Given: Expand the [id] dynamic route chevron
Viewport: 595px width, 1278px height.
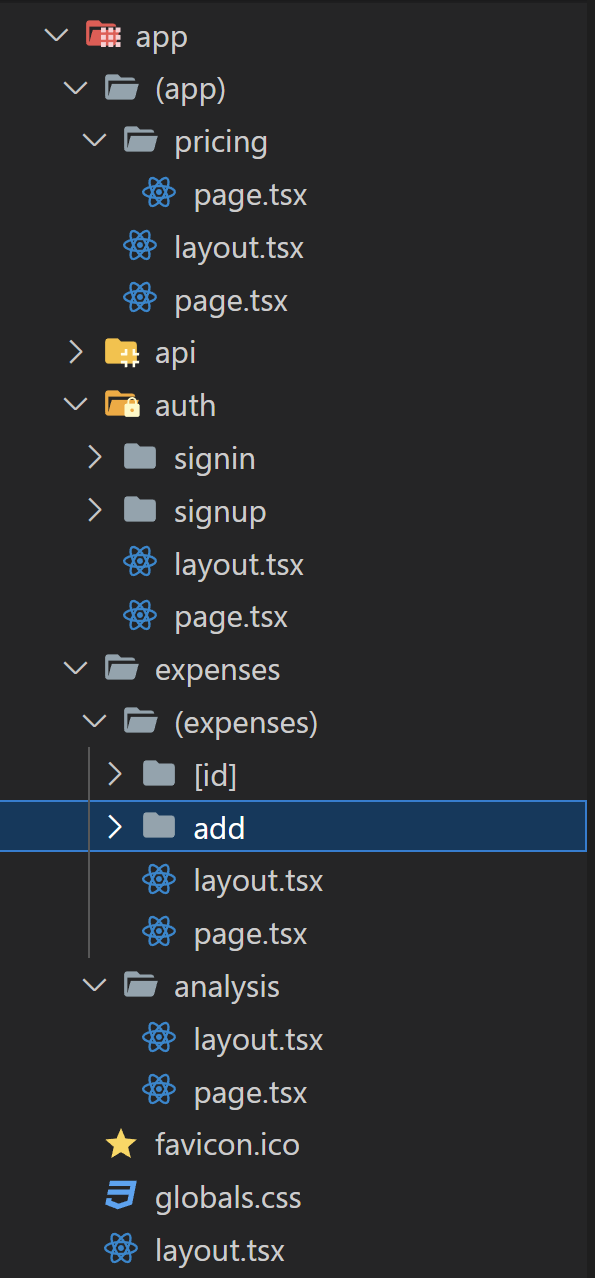Looking at the screenshot, I should click(114, 774).
